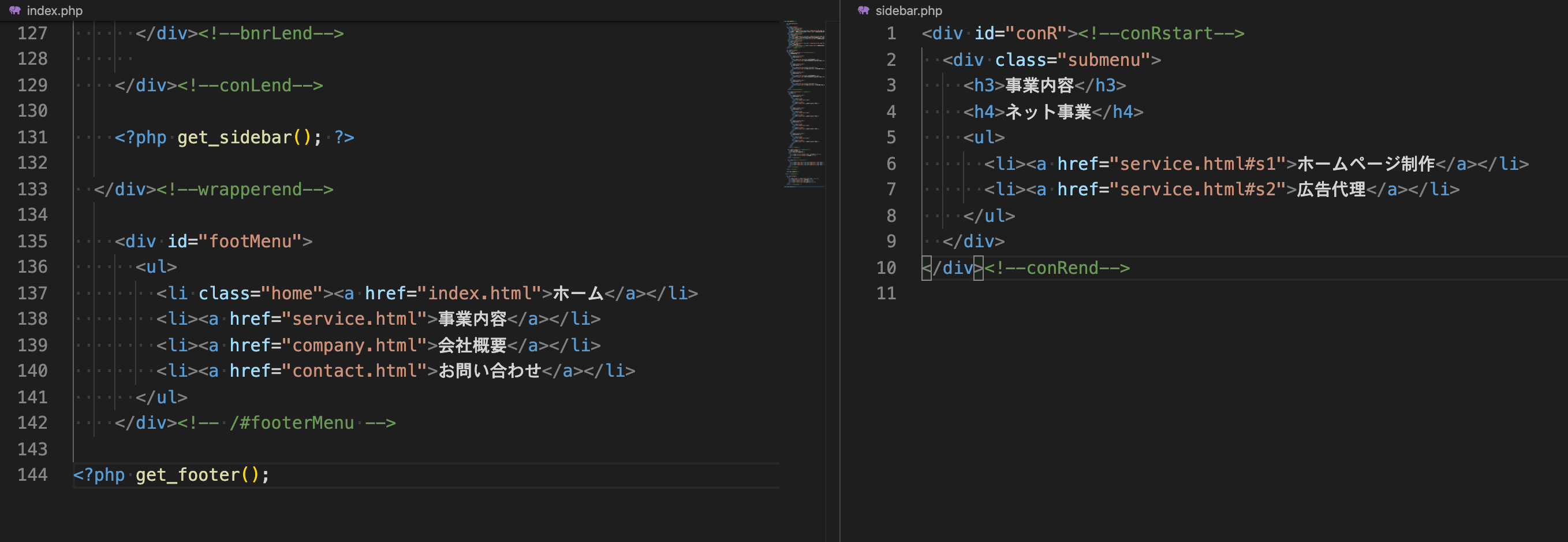Click line number 10 in sidebar.php

pos(886,268)
